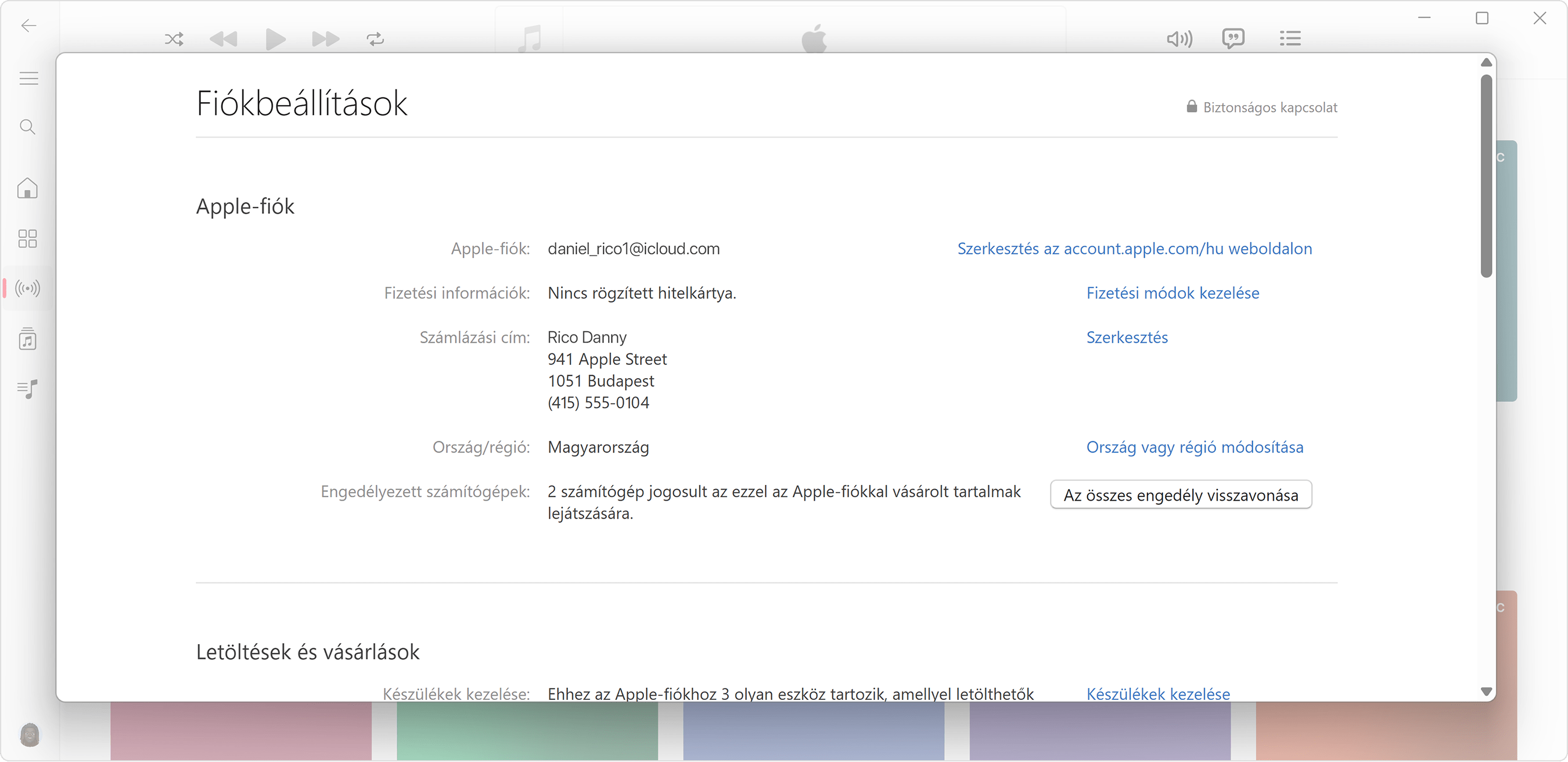
Task: Go back with the arrow icon
Action: (28, 26)
